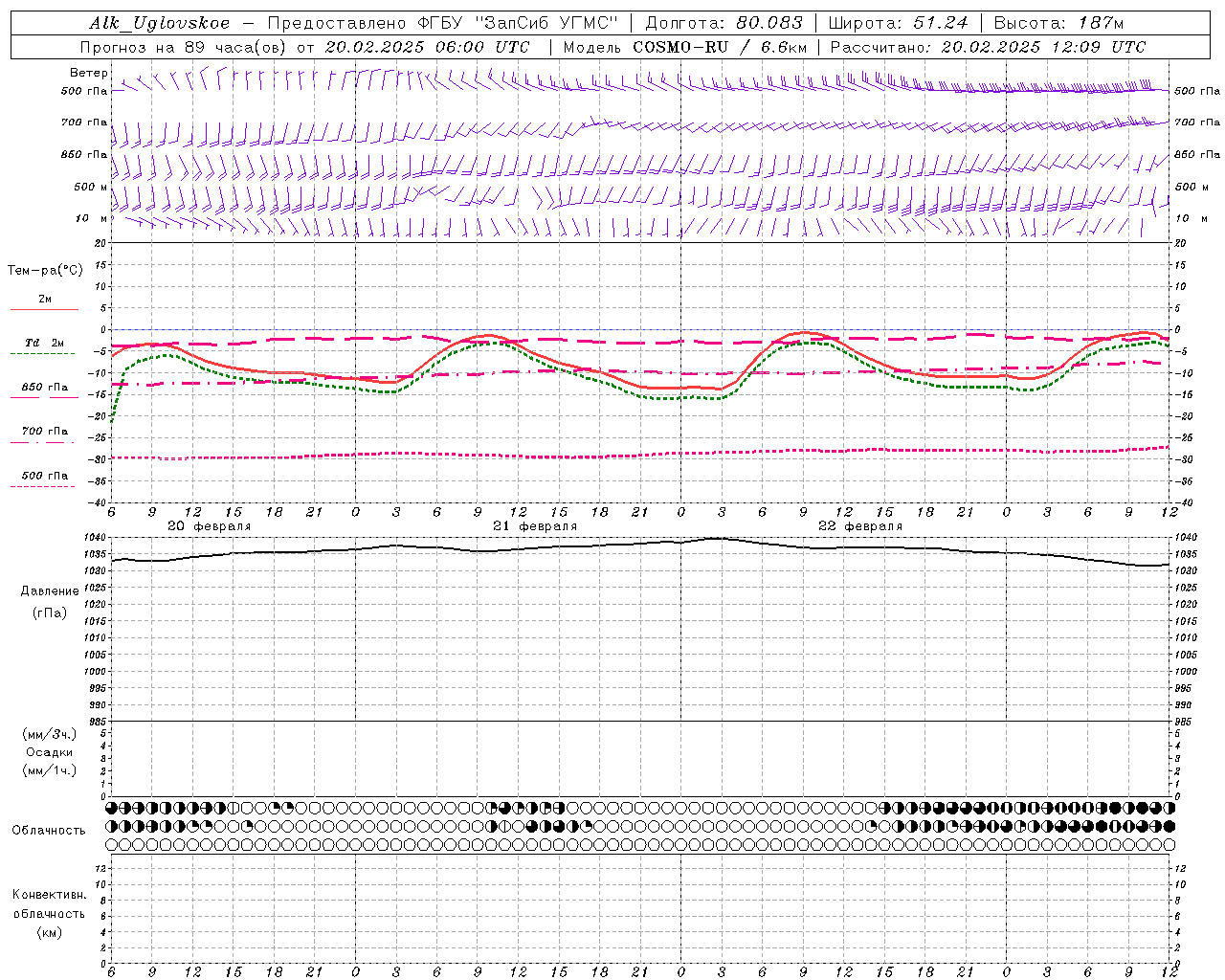1225x980 pixels.
Task: Click the 'Td 2м' dew point legend entry
Action: click(x=45, y=343)
